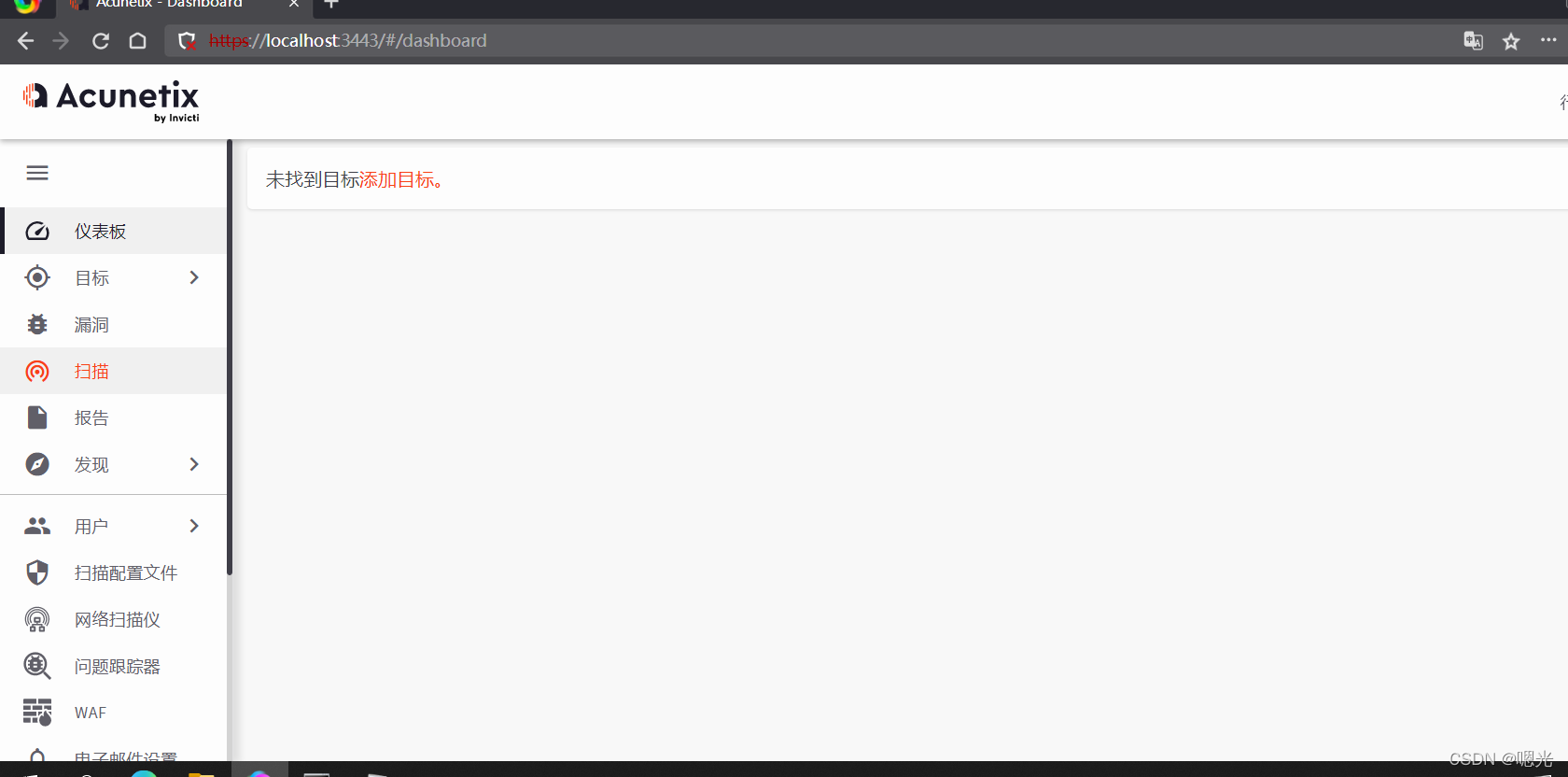This screenshot has width=1568, height=777.
Task: Bookmark page with the star icon
Action: [1511, 41]
